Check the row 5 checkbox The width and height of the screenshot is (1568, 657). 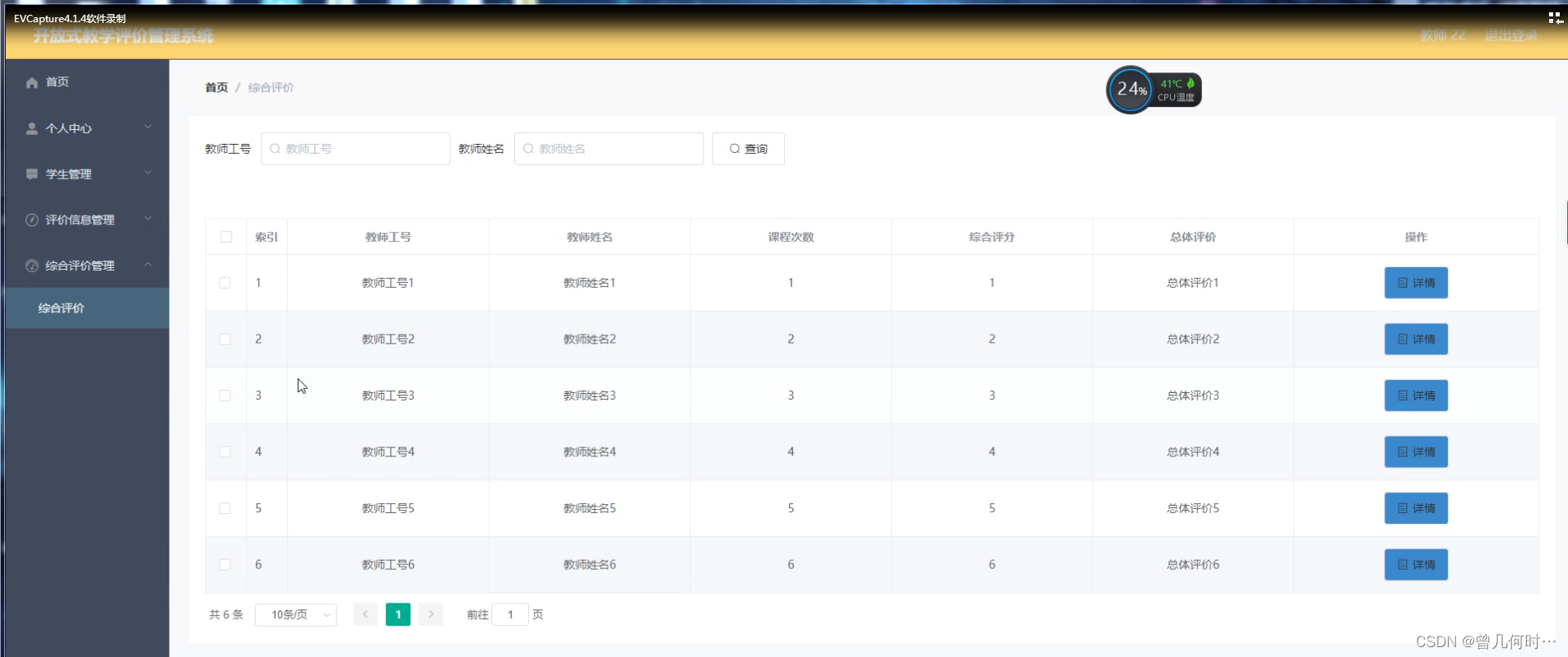click(225, 508)
